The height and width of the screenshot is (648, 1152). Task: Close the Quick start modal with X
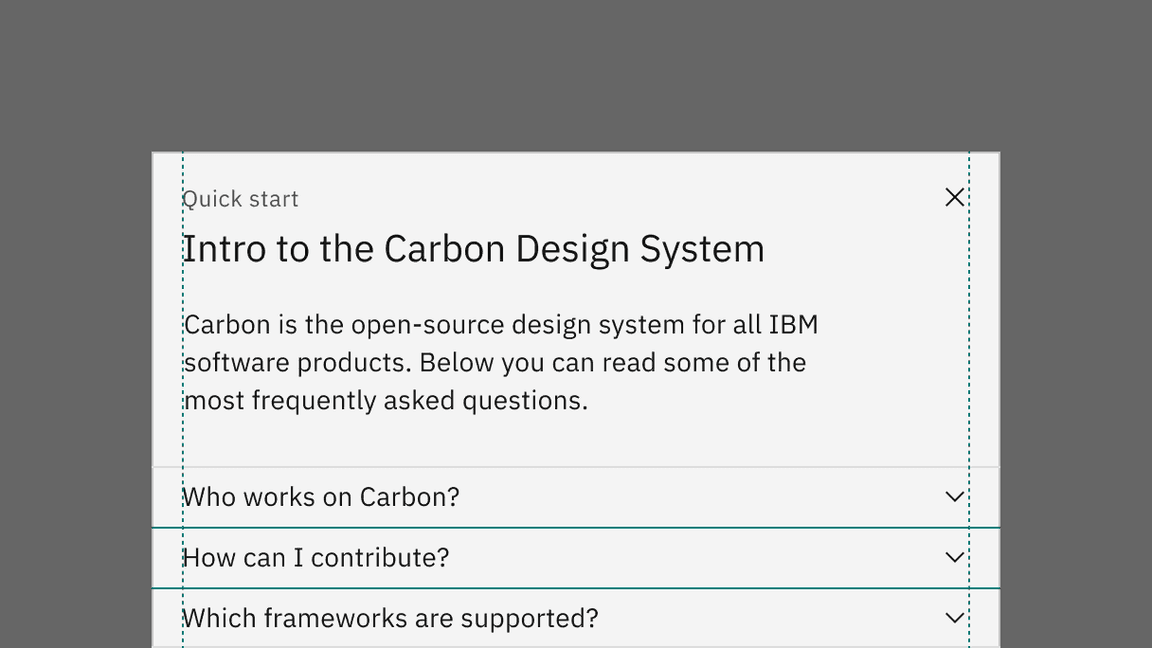tap(955, 198)
